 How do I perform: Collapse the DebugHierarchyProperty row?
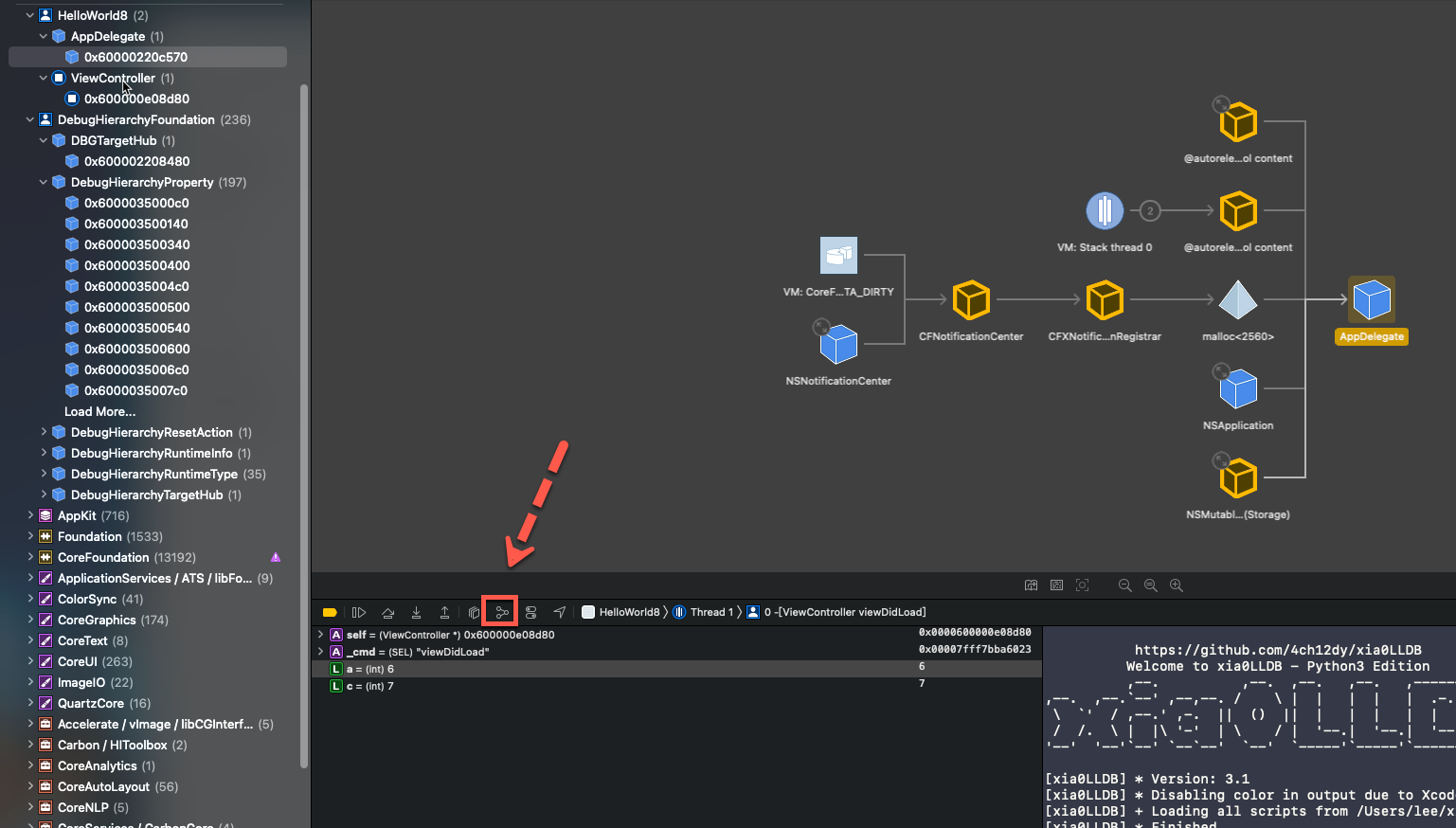pyautogui.click(x=44, y=182)
